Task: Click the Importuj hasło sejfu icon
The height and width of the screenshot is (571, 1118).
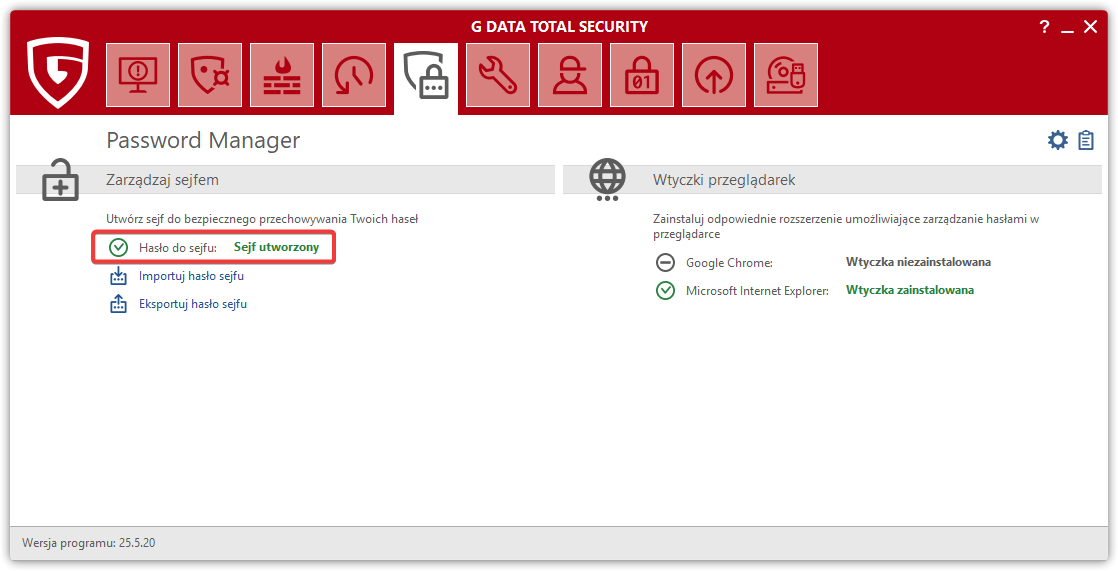Action: coord(118,276)
